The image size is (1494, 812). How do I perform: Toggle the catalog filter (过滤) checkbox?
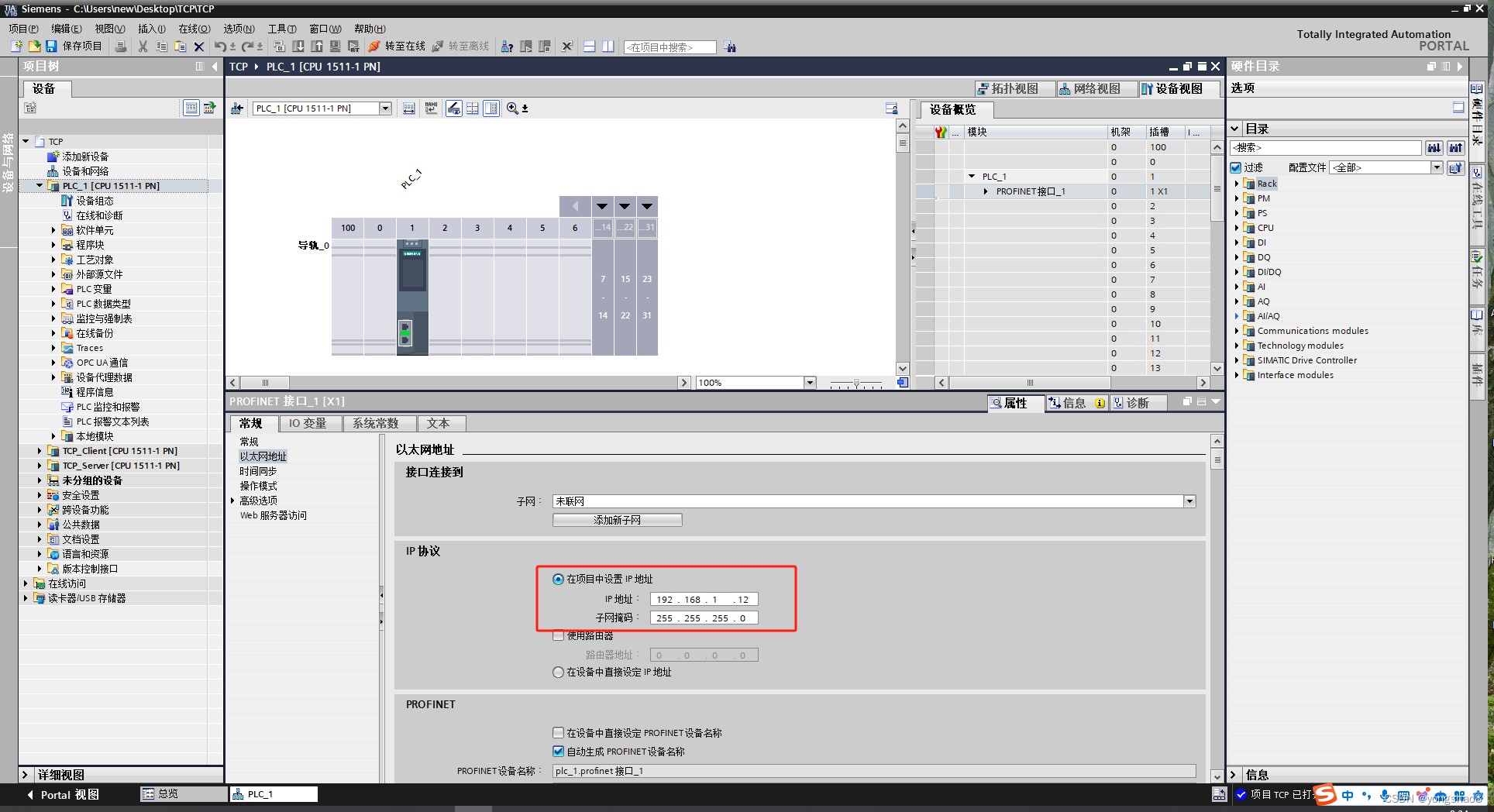pos(1236,167)
